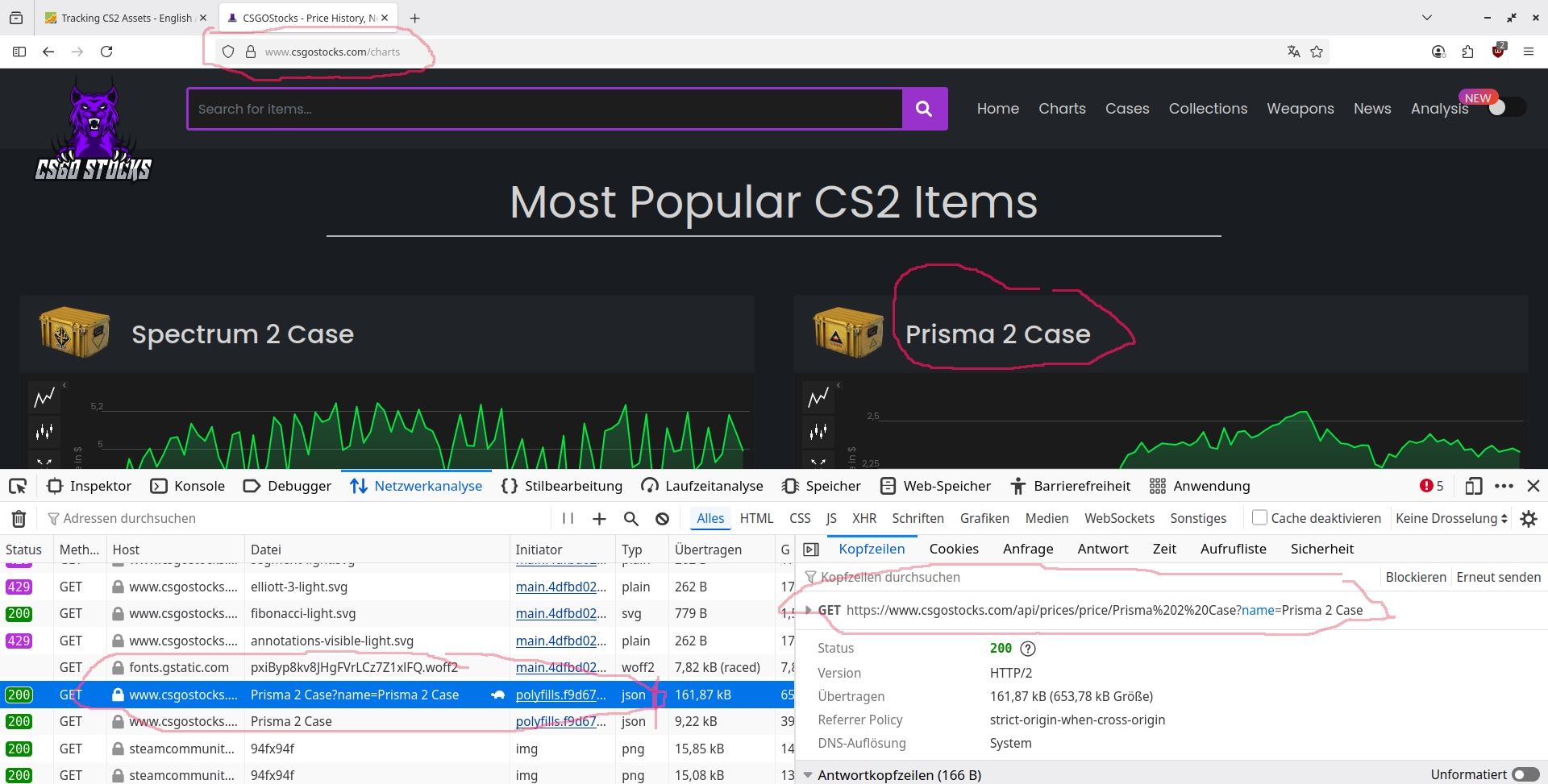The width and height of the screenshot is (1548, 784).
Task: Open network search magnifier in devtools
Action: click(630, 518)
